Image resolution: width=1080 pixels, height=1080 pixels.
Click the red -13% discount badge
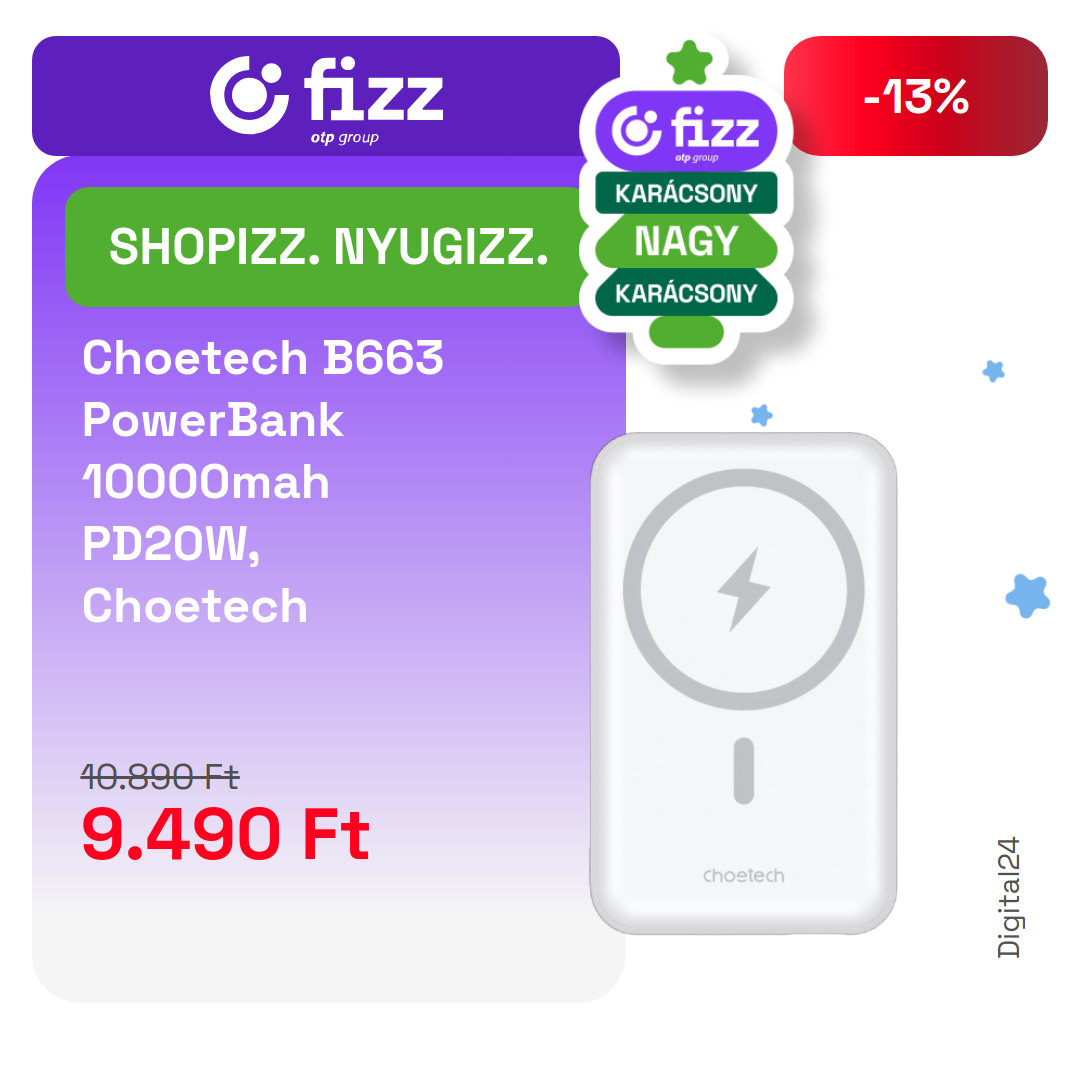pyautogui.click(x=916, y=96)
